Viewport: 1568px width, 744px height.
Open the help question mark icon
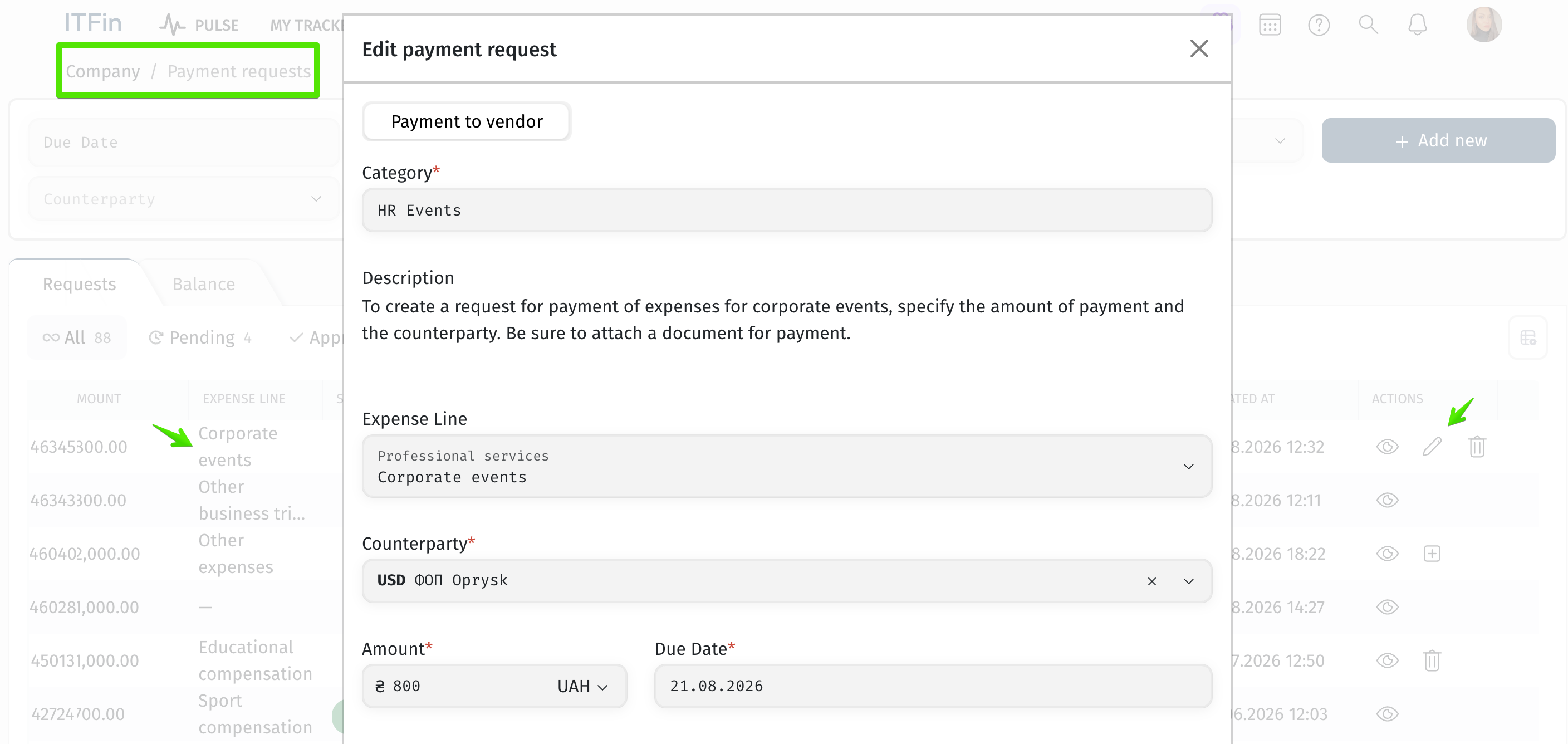pos(1319,25)
